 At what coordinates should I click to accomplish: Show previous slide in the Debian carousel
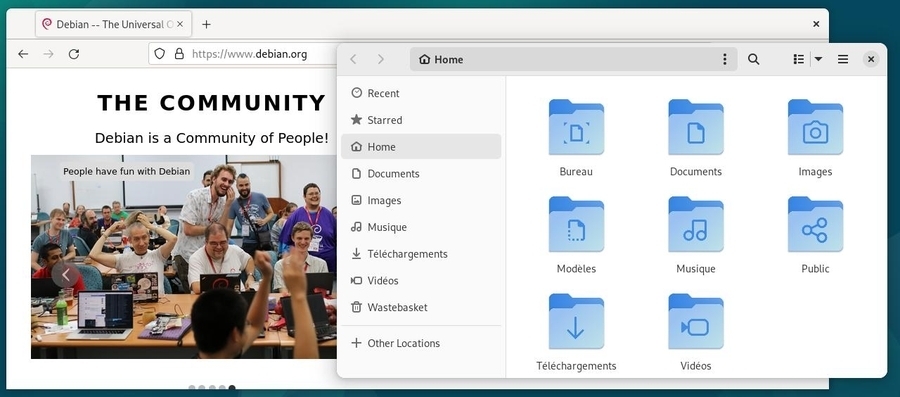click(65, 275)
